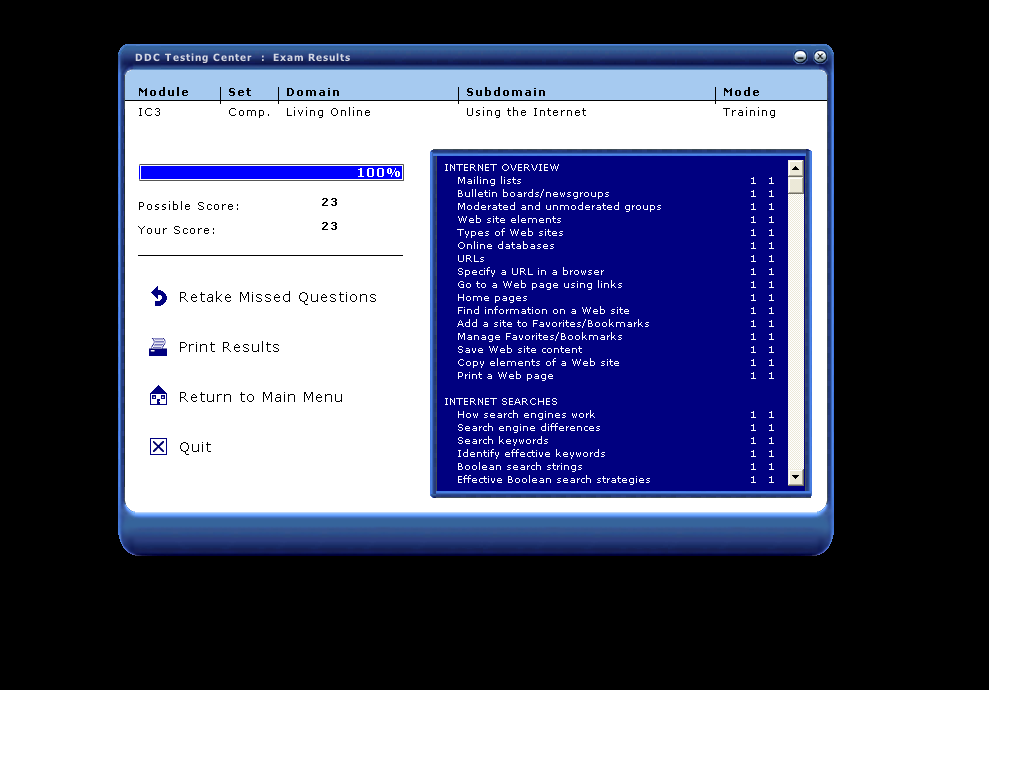Click the Mode column header
This screenshot has height=768, width=1024.
click(741, 92)
